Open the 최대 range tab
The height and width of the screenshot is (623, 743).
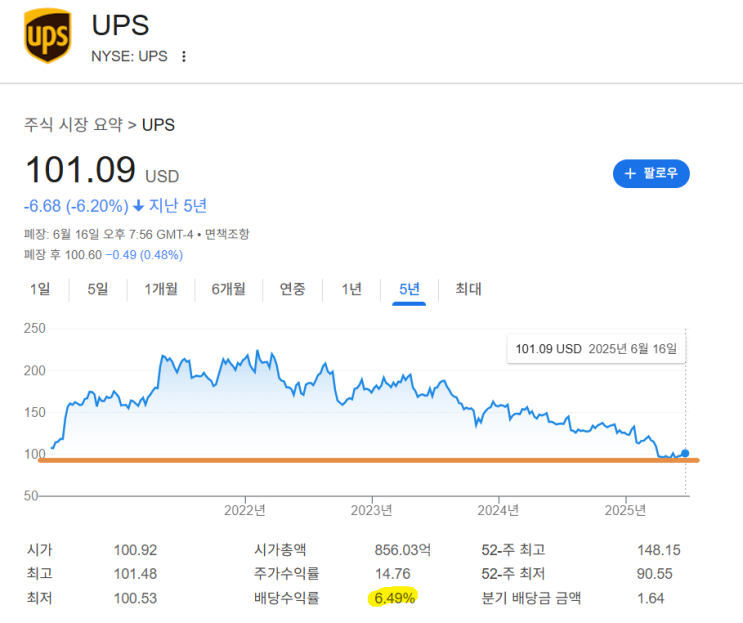(468, 289)
